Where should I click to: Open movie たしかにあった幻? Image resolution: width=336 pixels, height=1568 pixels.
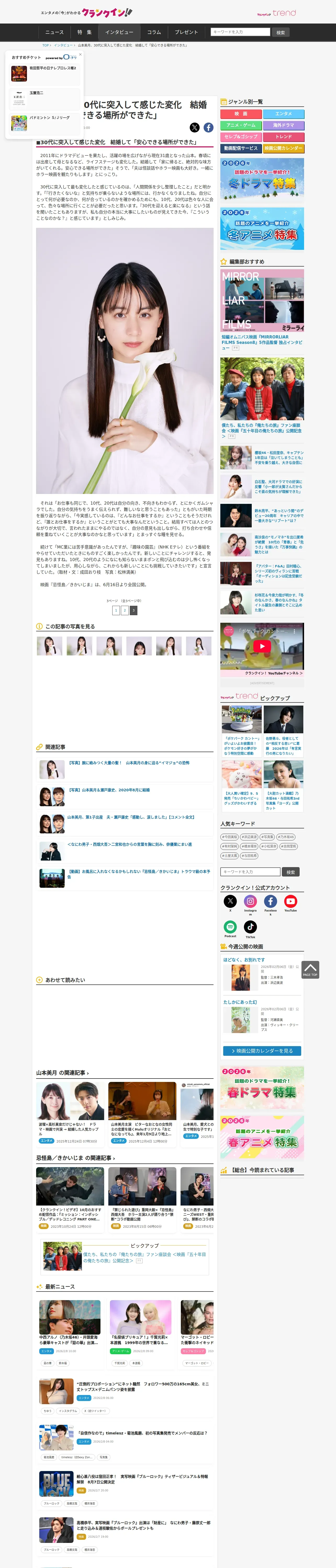240,1002
